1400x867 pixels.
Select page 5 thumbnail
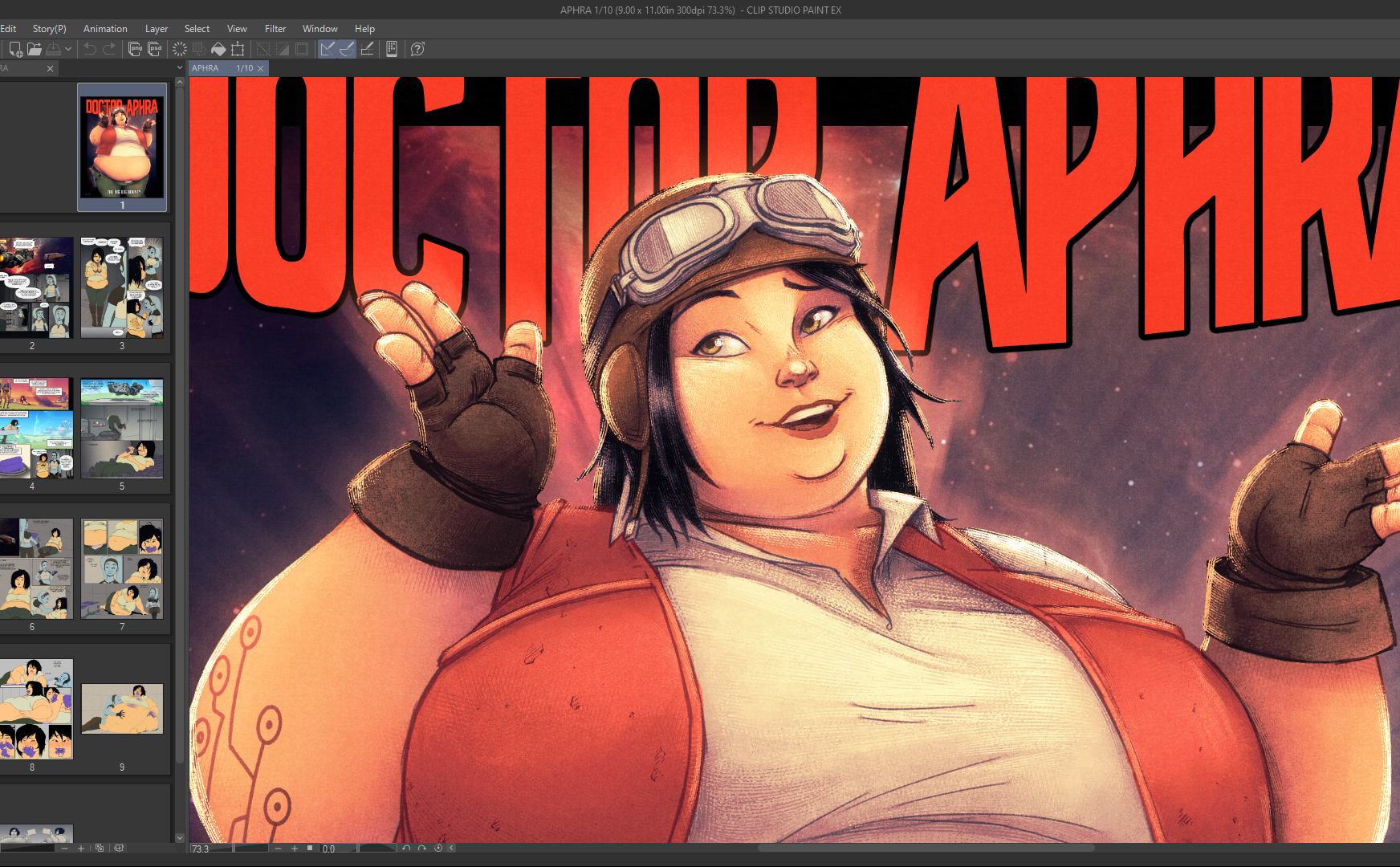(122, 429)
